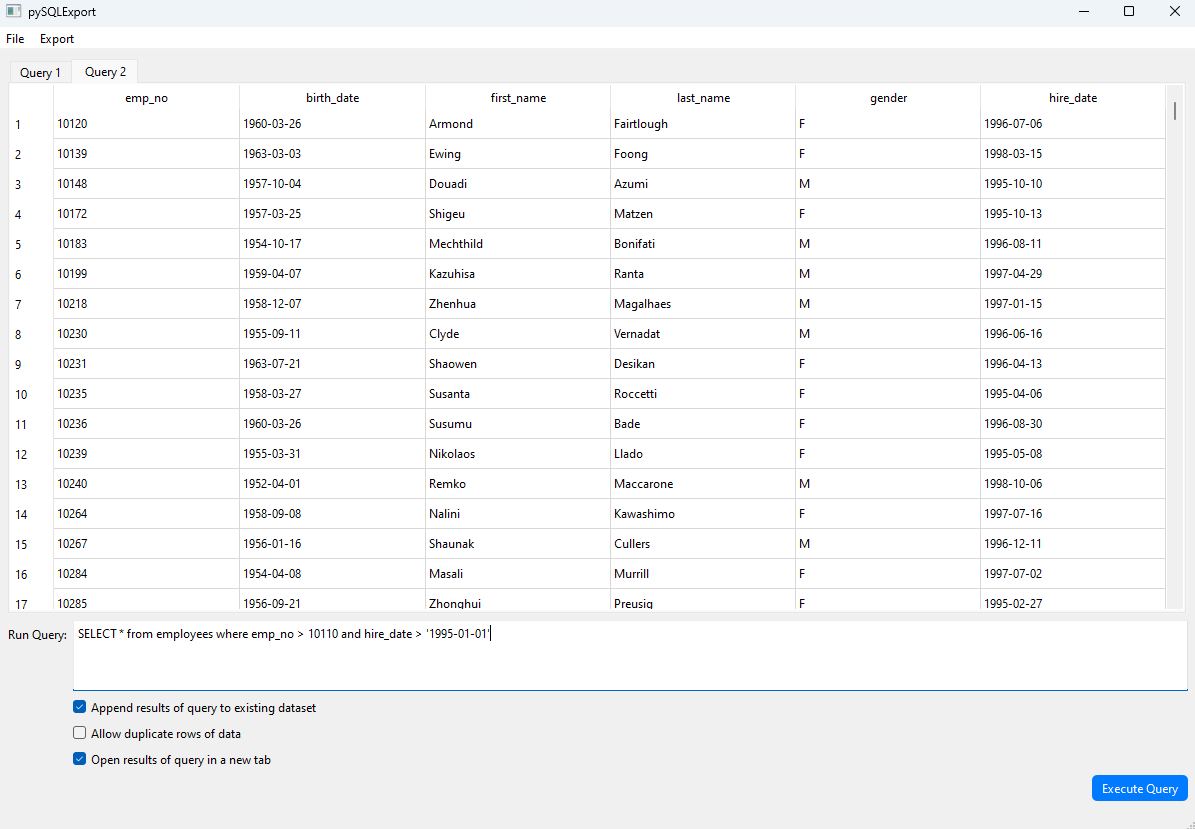Image resolution: width=1195 pixels, height=829 pixels.
Task: Click hire date cell 1998-10-06
Action: point(1073,484)
